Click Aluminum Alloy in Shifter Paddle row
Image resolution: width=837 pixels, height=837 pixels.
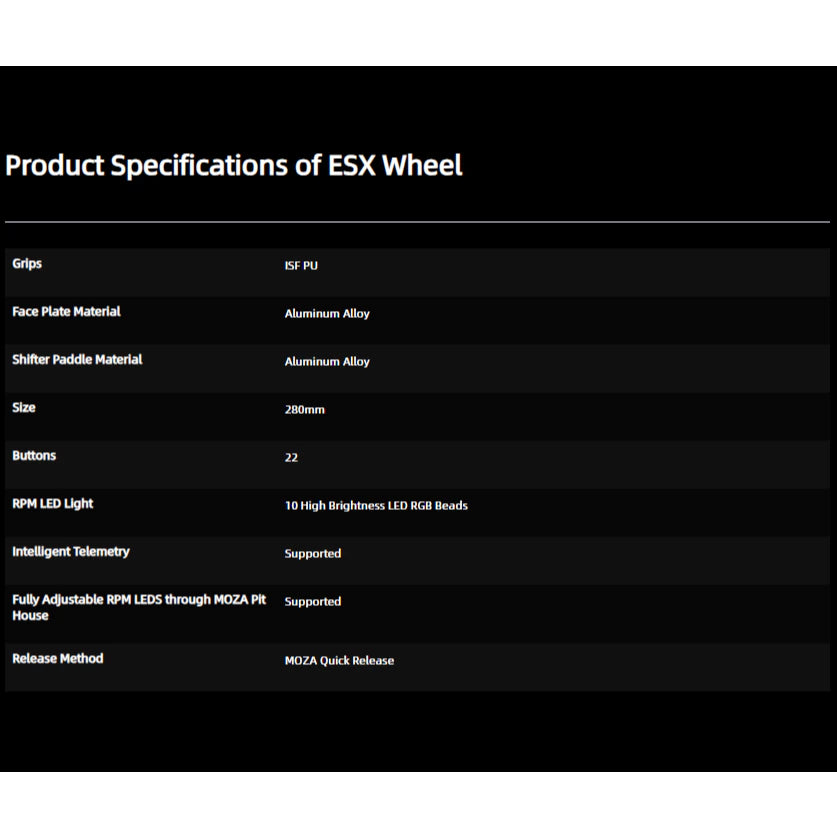tap(327, 362)
